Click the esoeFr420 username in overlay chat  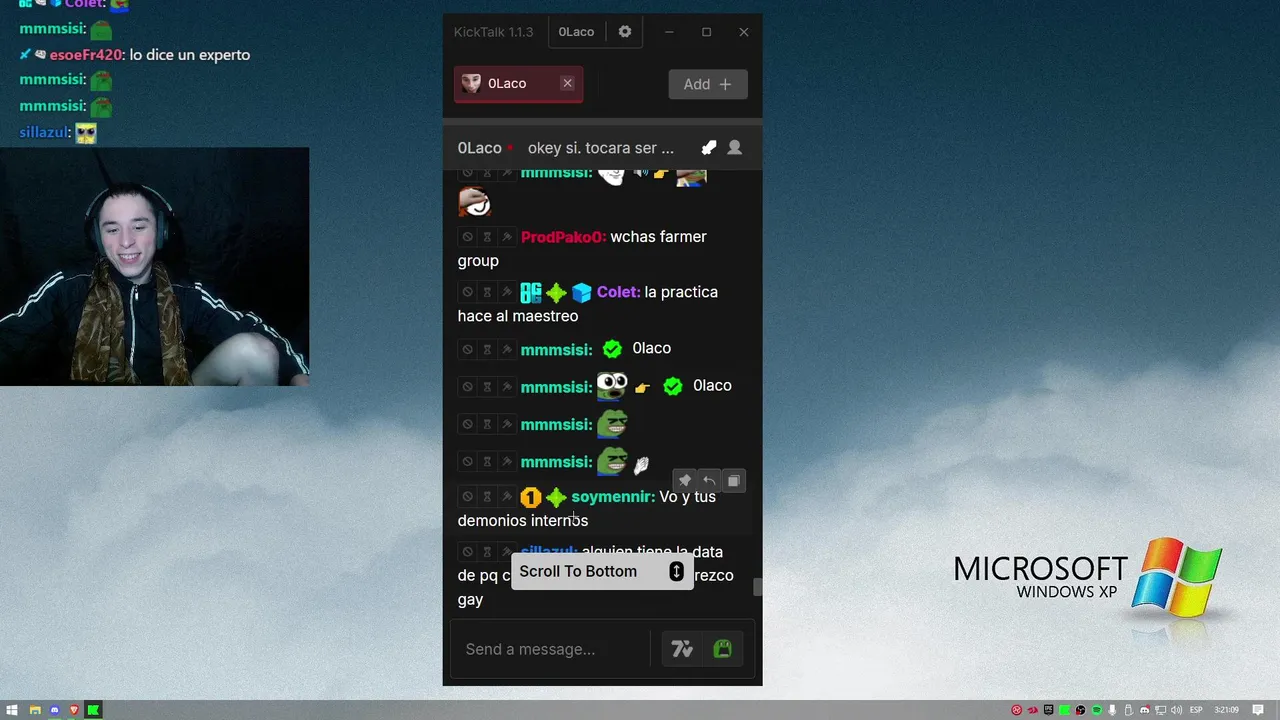[x=87, y=55]
